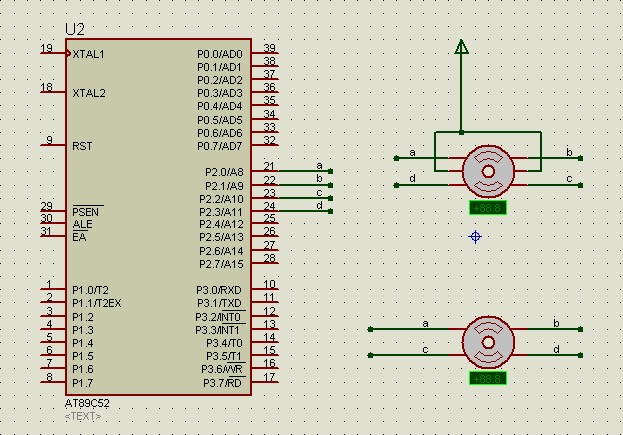623x435 pixels.
Task: Select the P0.0/AD0 pin 39 line
Action: click(x=265, y=53)
